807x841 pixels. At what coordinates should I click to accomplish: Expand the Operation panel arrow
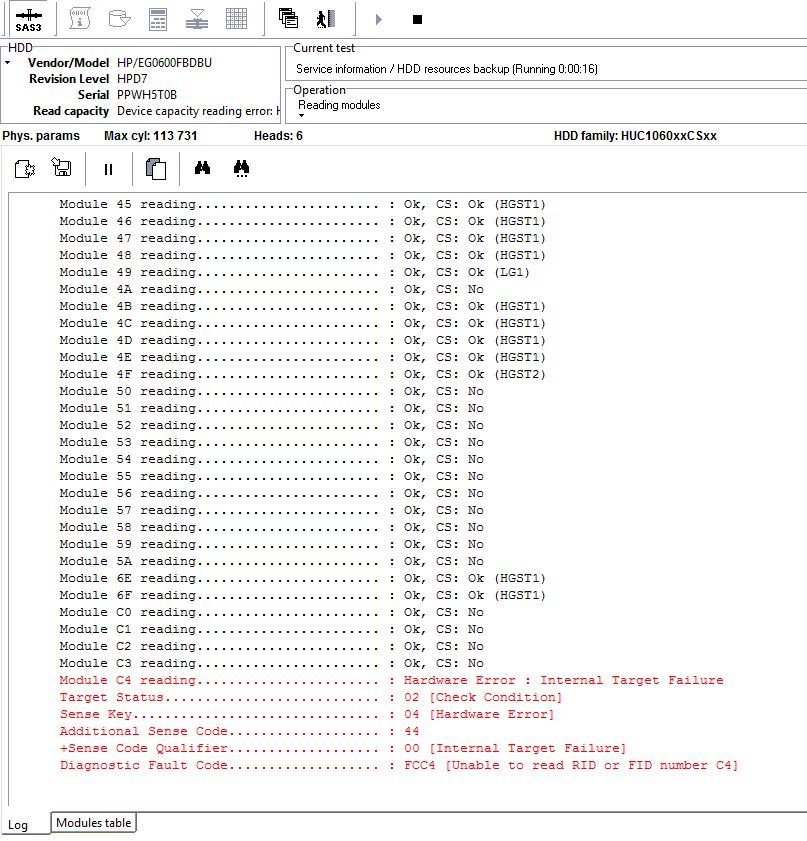pos(301,115)
